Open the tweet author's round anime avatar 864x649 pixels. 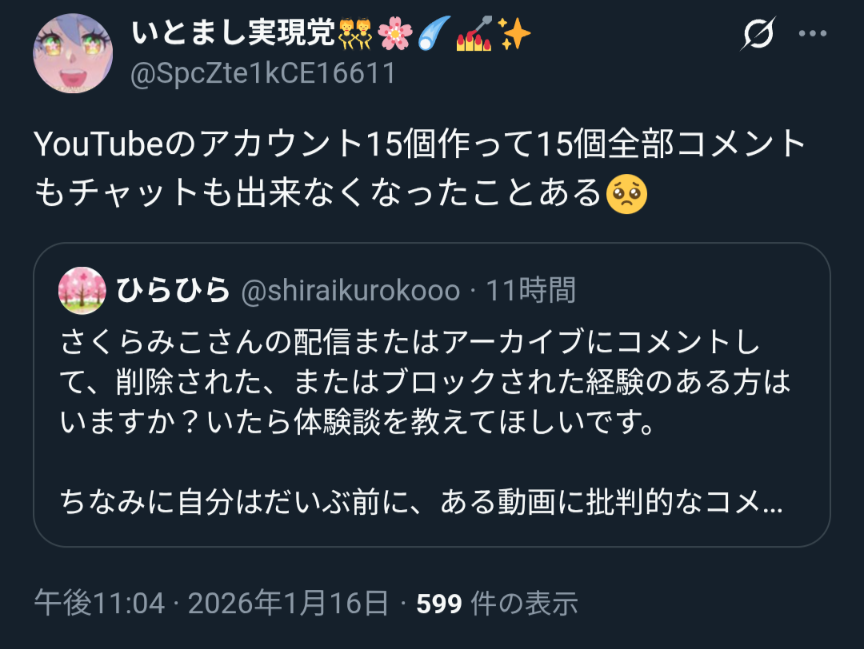[x=73, y=53]
